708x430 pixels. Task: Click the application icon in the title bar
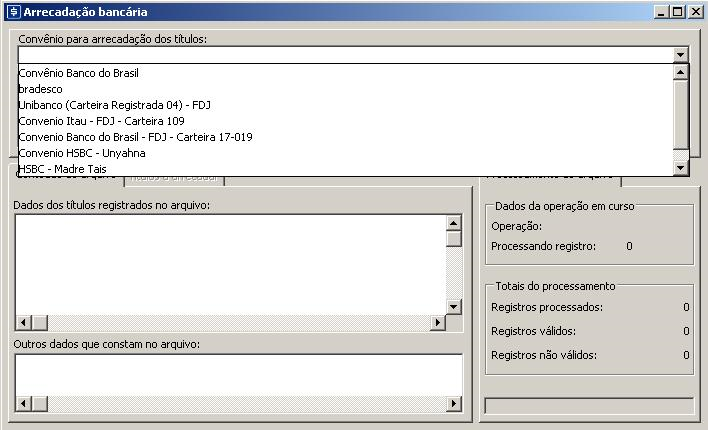[x=13, y=12]
